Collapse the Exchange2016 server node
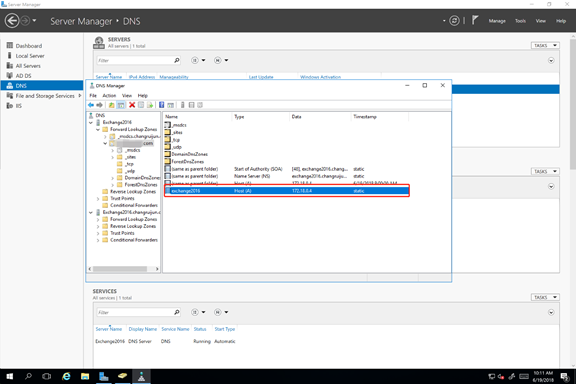 coord(91,122)
